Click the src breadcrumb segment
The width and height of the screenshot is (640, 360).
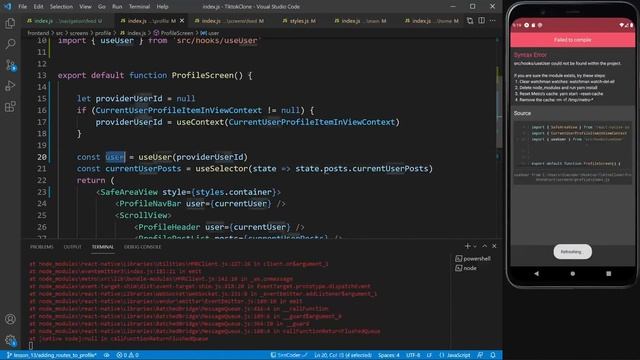point(59,33)
